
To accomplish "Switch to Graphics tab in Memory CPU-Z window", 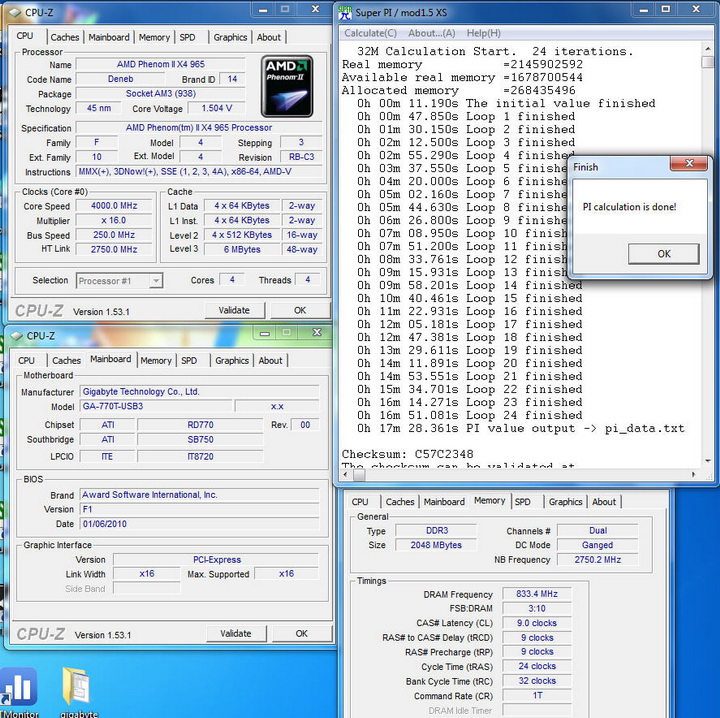I will tap(565, 502).
